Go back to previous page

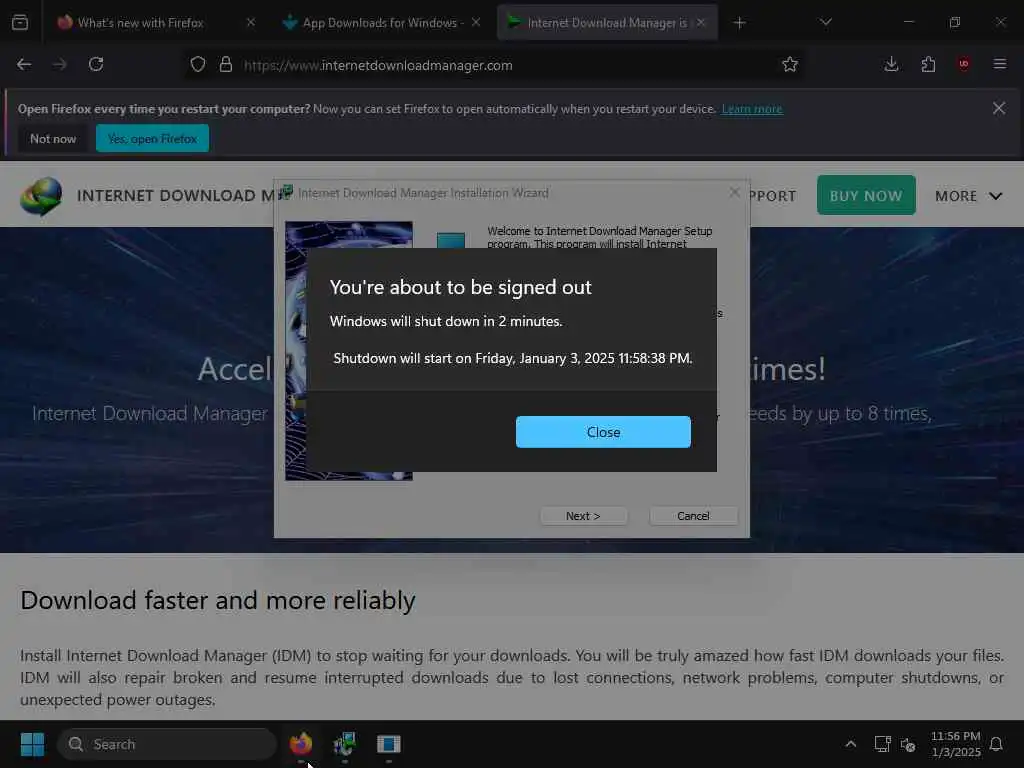(x=24, y=65)
